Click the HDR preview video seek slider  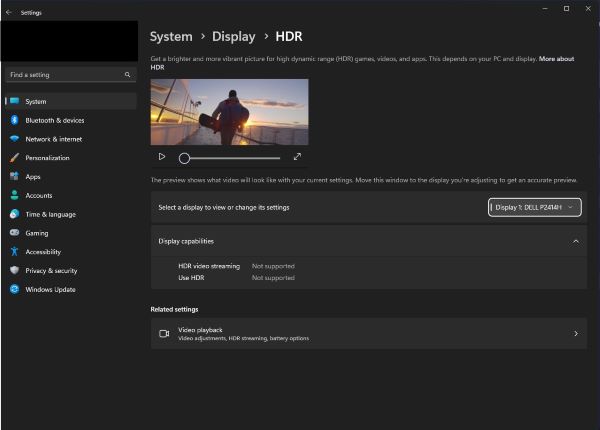coord(230,158)
